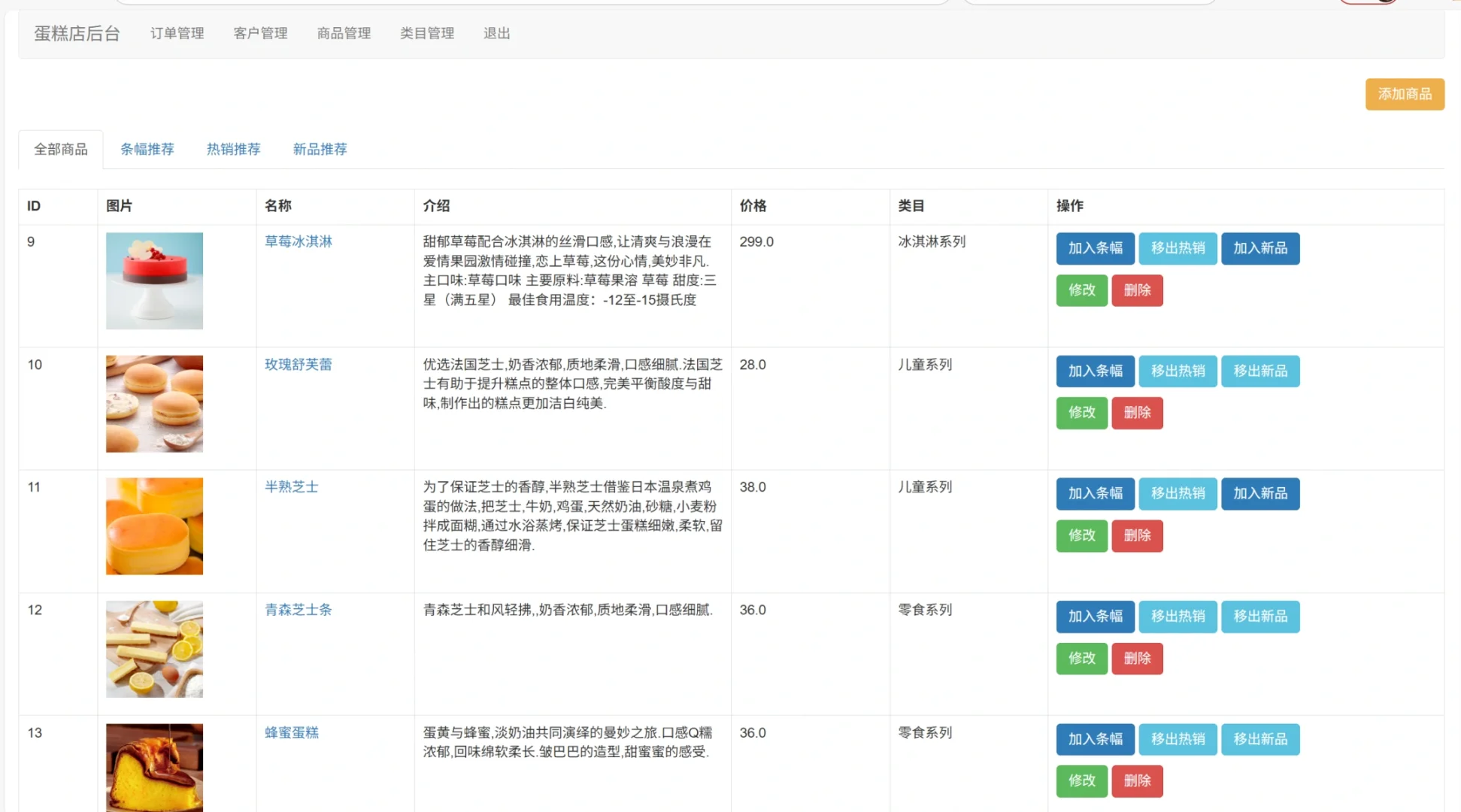Click the 添加商品 button
The image size is (1461, 812).
coord(1405,94)
